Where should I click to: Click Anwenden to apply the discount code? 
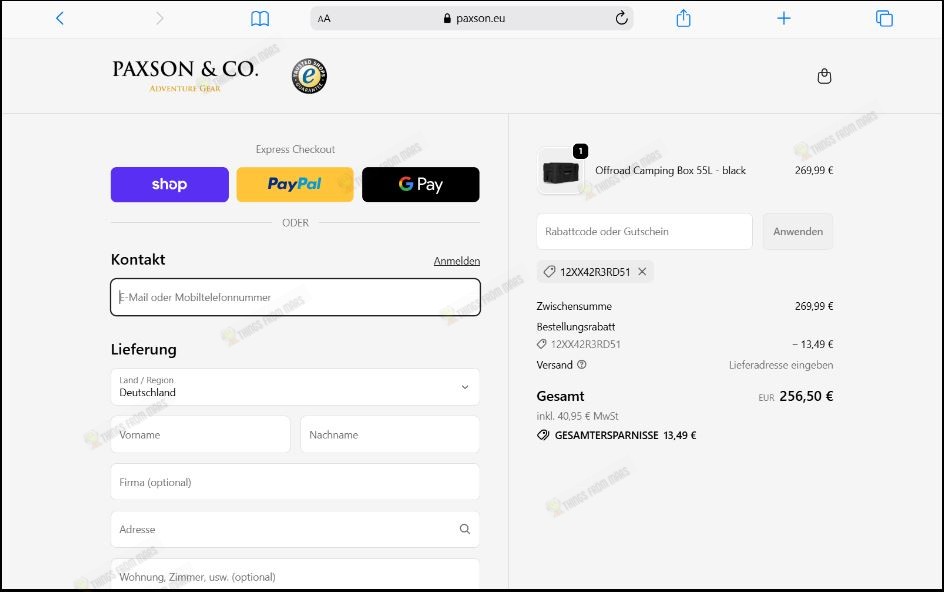[x=797, y=231]
